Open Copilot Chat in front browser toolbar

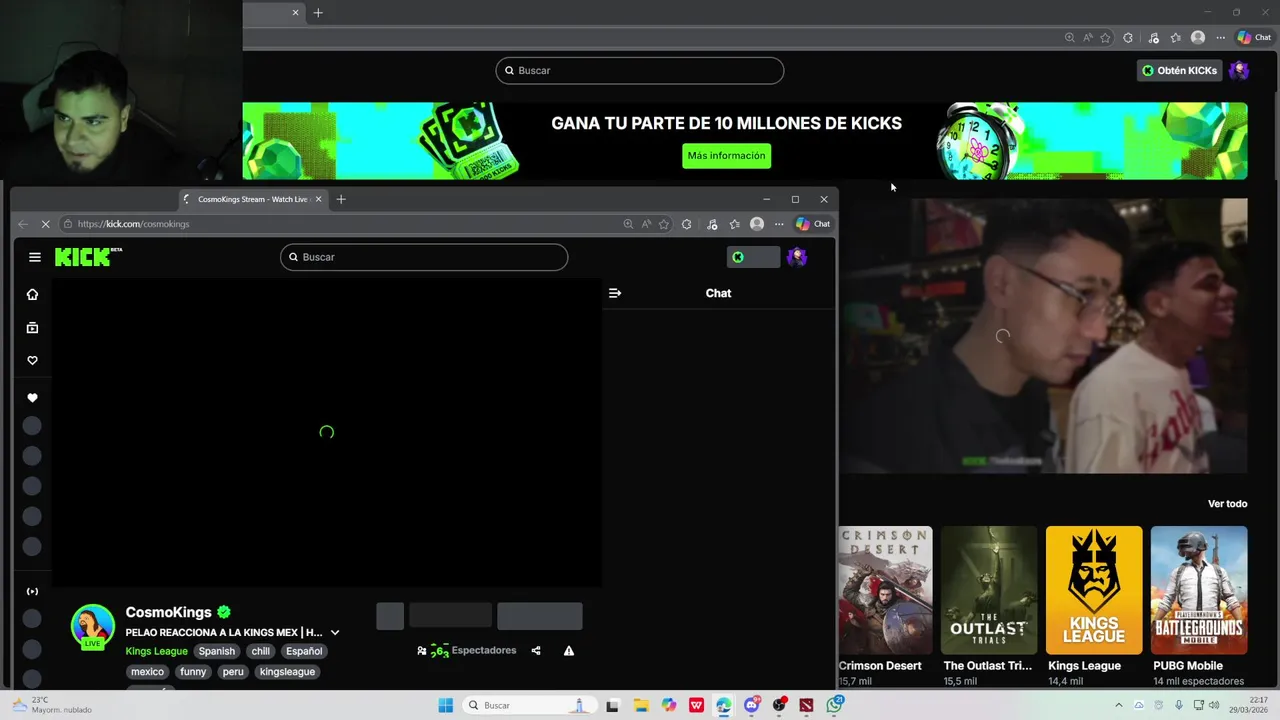[813, 224]
